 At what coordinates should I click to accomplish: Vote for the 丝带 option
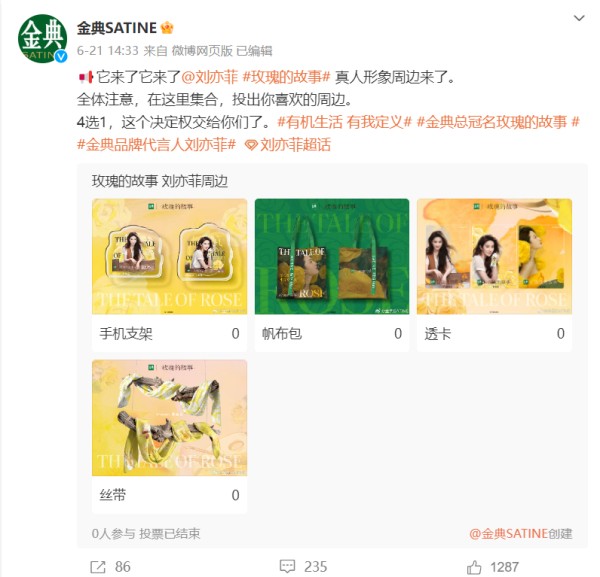170,495
